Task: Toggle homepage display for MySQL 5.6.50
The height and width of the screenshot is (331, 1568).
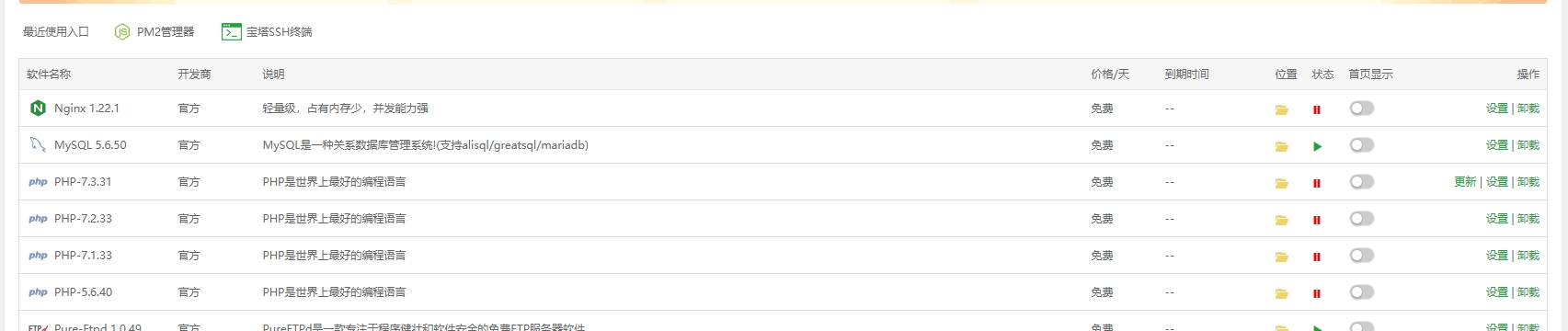Action: click(x=1361, y=145)
